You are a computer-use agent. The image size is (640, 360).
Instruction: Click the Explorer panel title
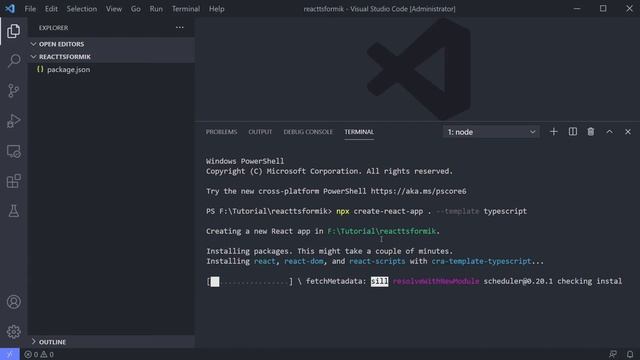(53, 28)
